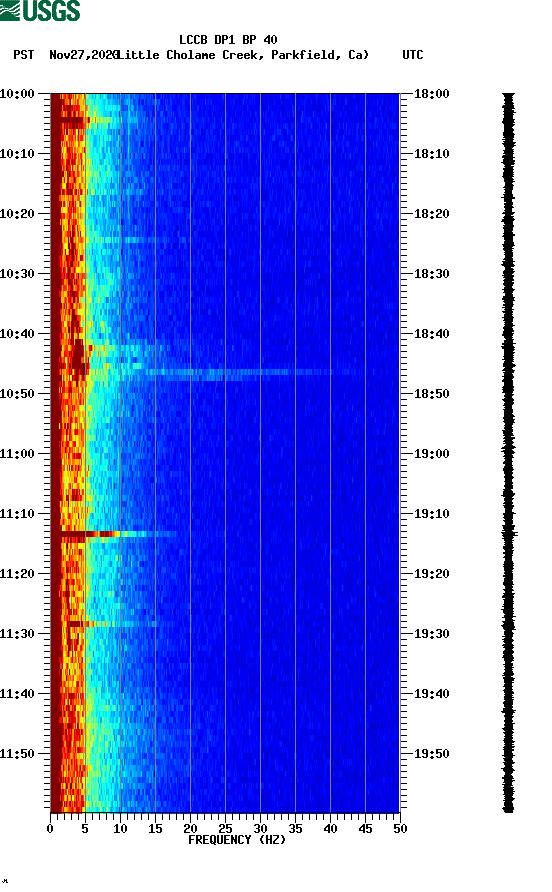The width and height of the screenshot is (552, 892).
Task: Click the 45 Hz frequency axis label
Action: 365,829
